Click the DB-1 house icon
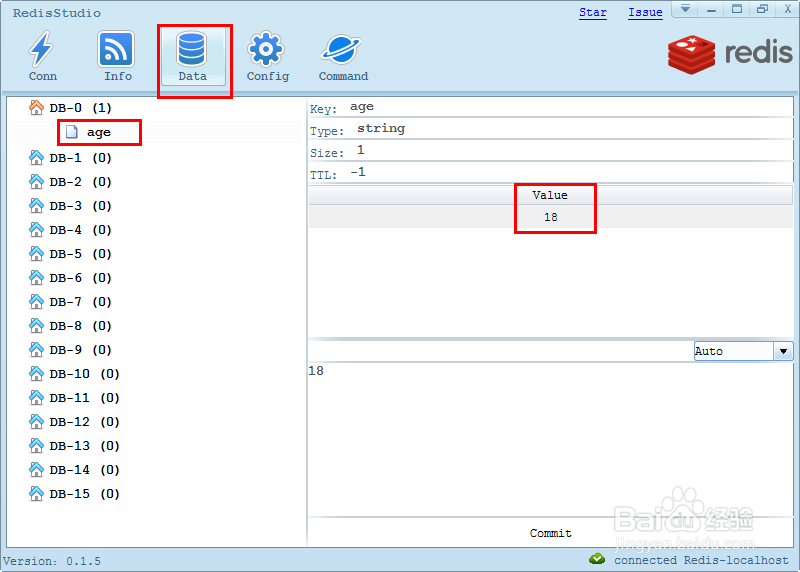The image size is (800, 572). point(36,158)
